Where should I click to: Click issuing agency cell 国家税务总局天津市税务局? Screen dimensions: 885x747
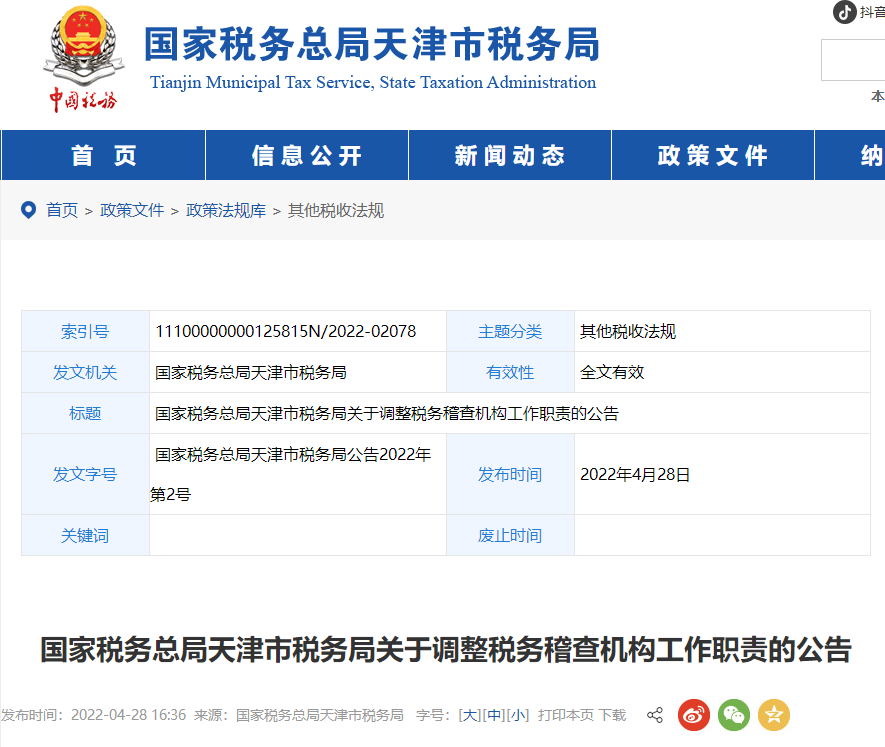(x=297, y=372)
